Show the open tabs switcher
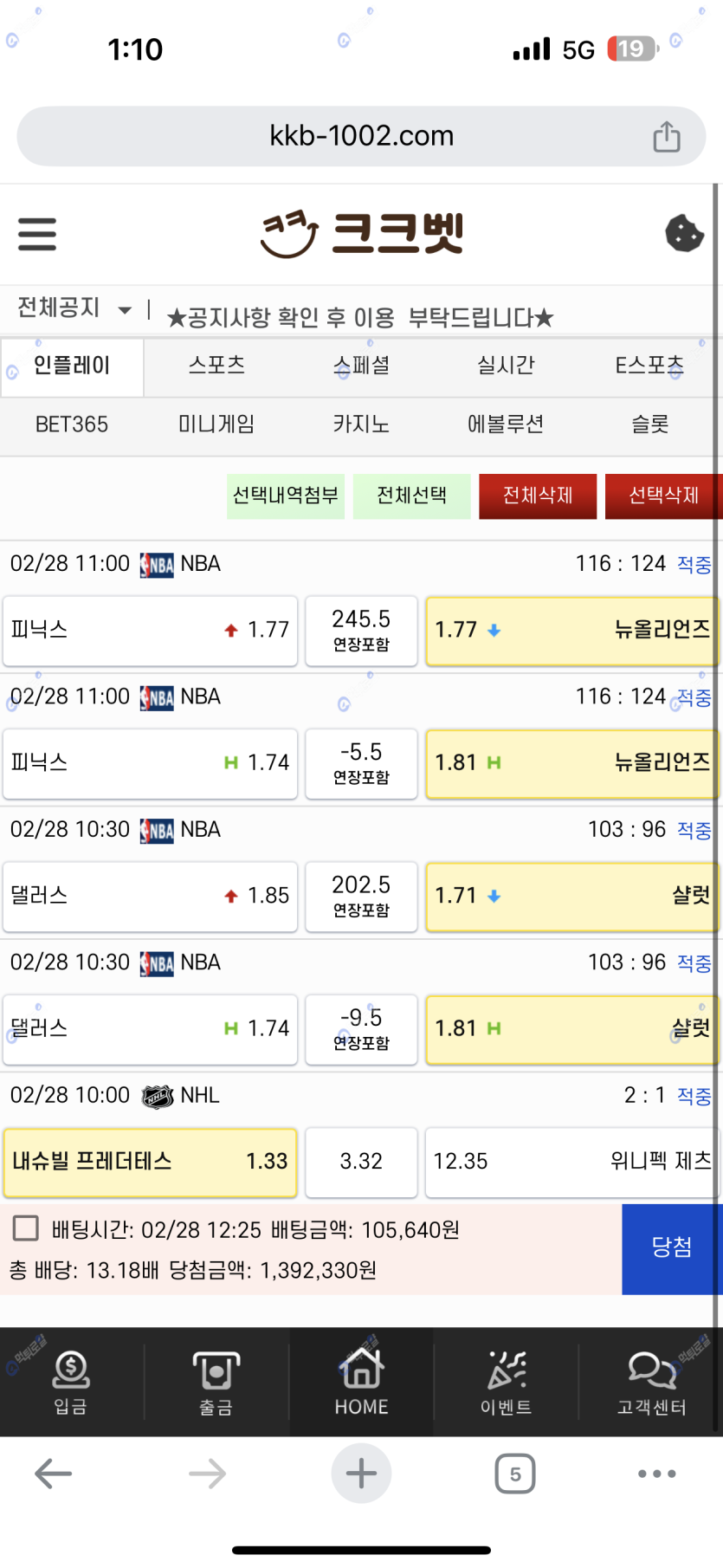This screenshot has width=723, height=1568. click(515, 1474)
